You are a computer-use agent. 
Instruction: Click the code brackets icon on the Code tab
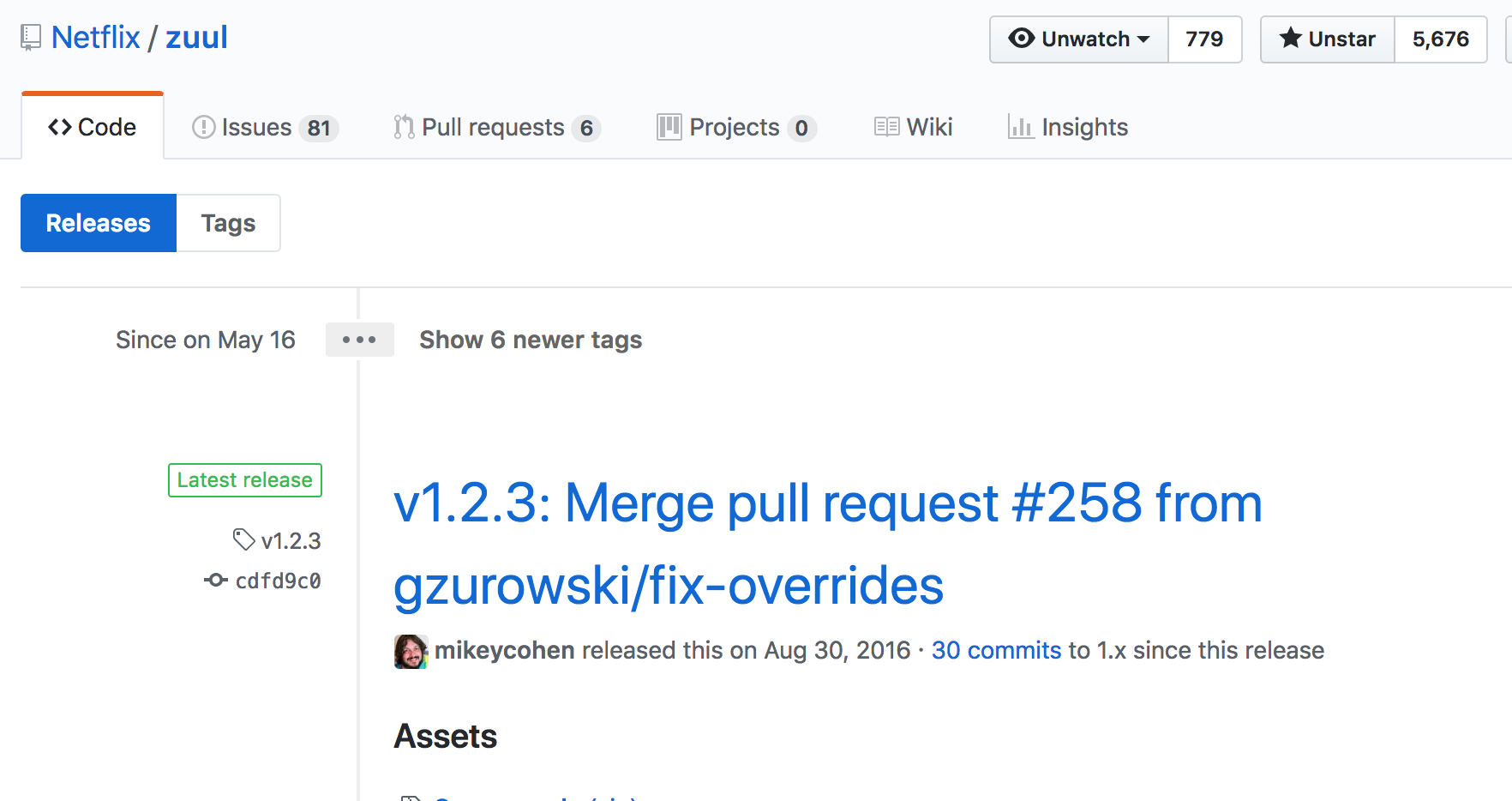pos(60,128)
